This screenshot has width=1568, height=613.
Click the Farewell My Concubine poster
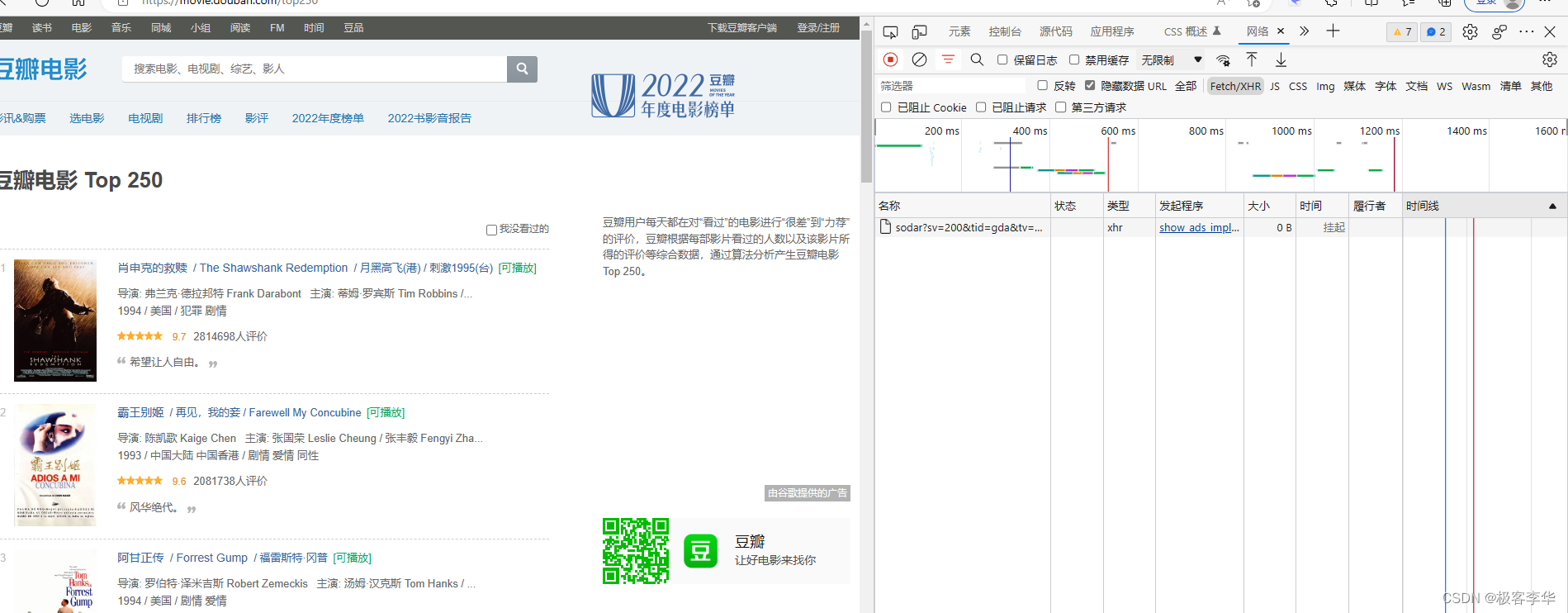click(55, 466)
